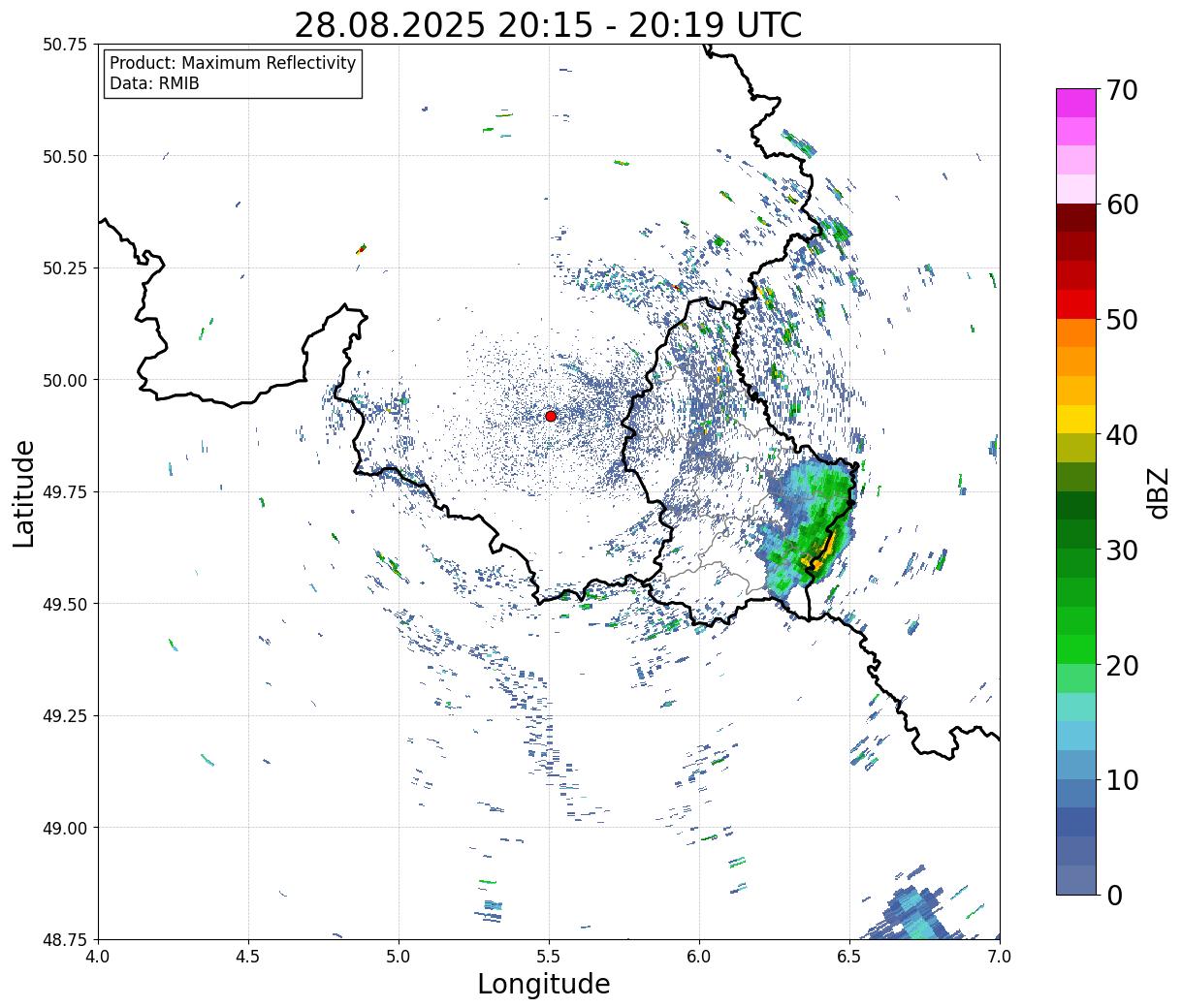Click the "dBZ" colorbar label

tap(1158, 492)
